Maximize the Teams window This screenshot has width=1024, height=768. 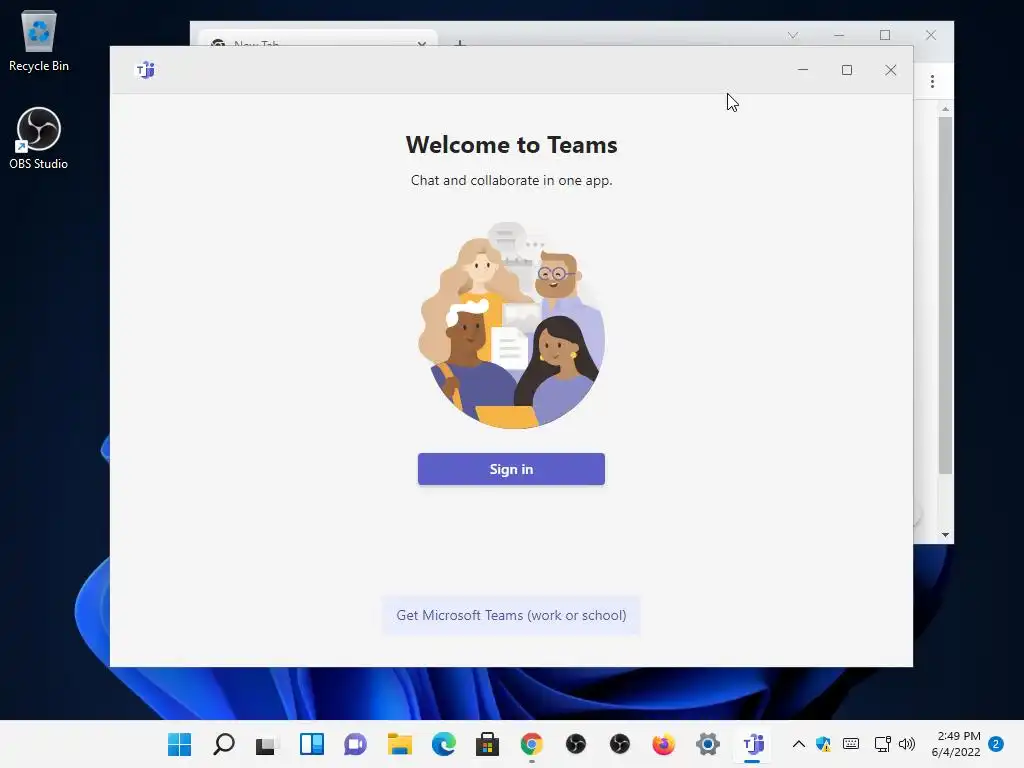(x=846, y=70)
